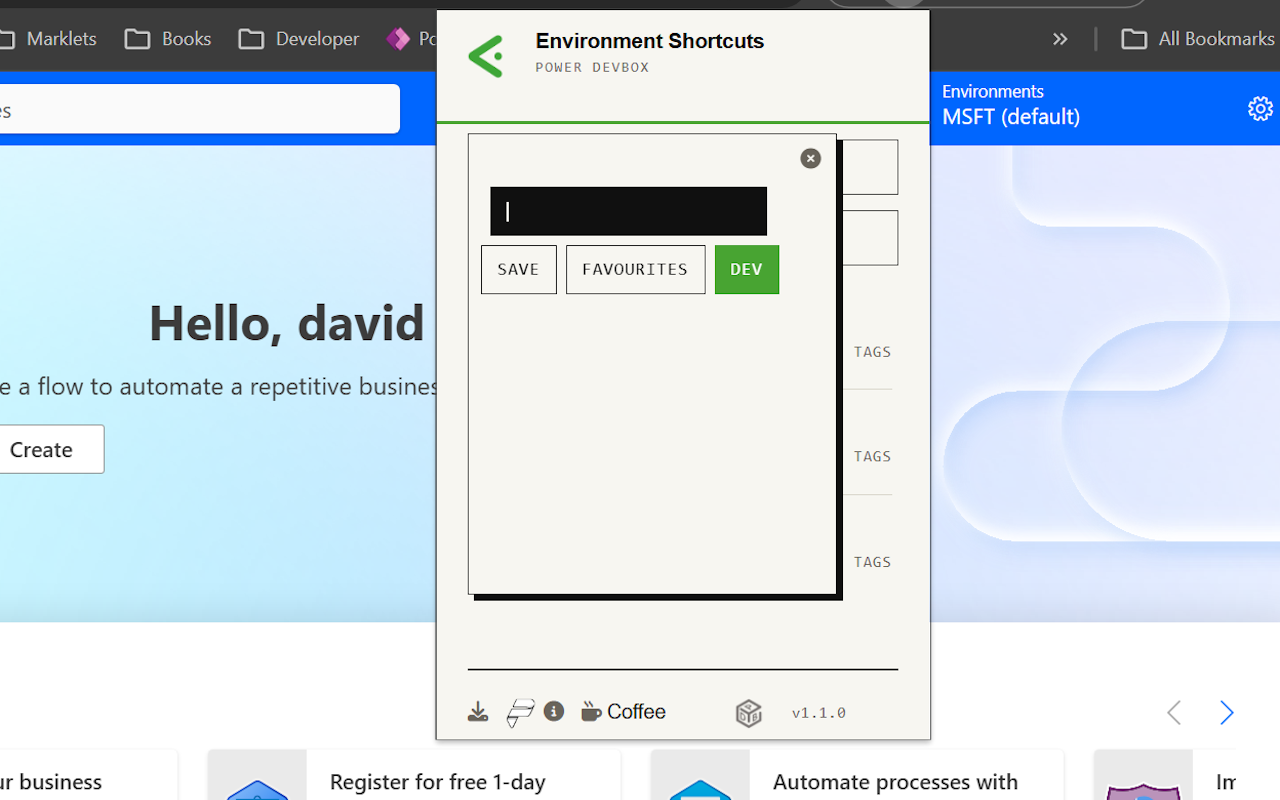1280x800 pixels.
Task: Close the tag dialog with X
Action: click(811, 158)
